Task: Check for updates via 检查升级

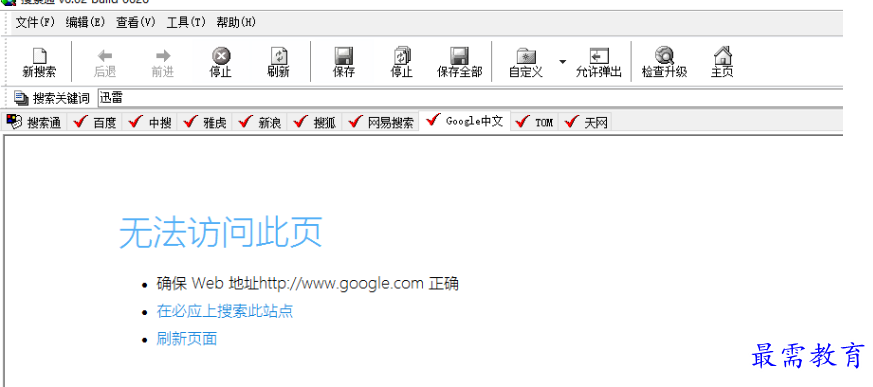Action: [664, 62]
